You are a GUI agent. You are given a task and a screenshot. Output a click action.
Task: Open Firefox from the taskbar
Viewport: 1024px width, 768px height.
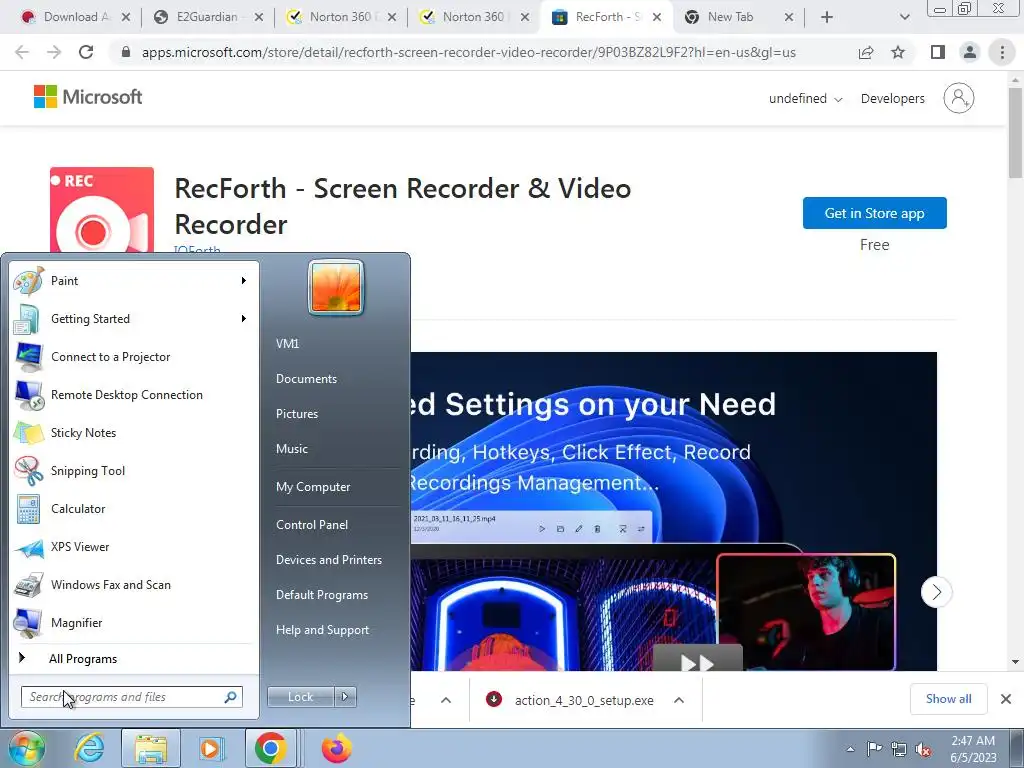click(x=336, y=748)
